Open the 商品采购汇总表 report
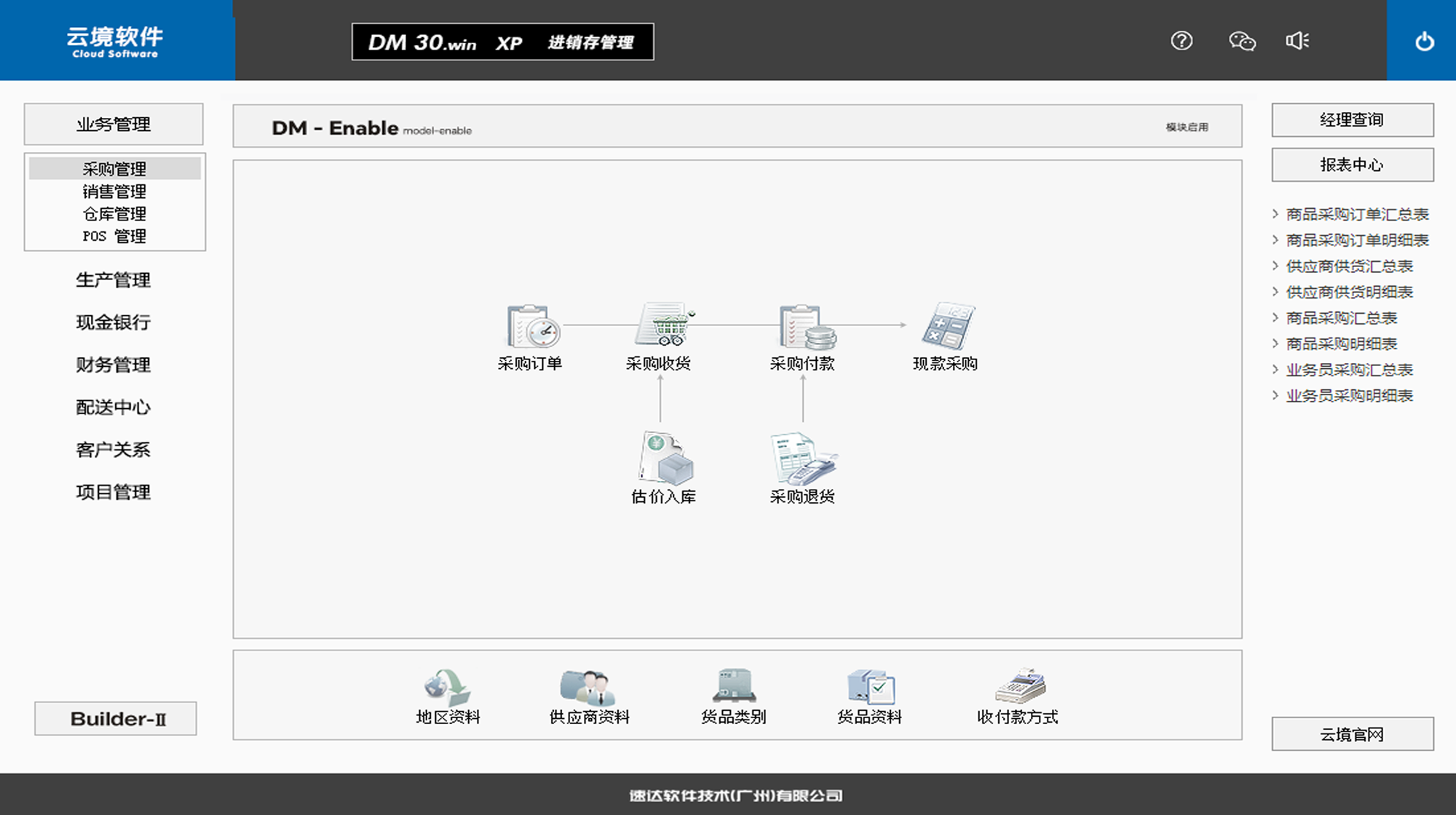This screenshot has width=1456, height=815. click(1341, 318)
